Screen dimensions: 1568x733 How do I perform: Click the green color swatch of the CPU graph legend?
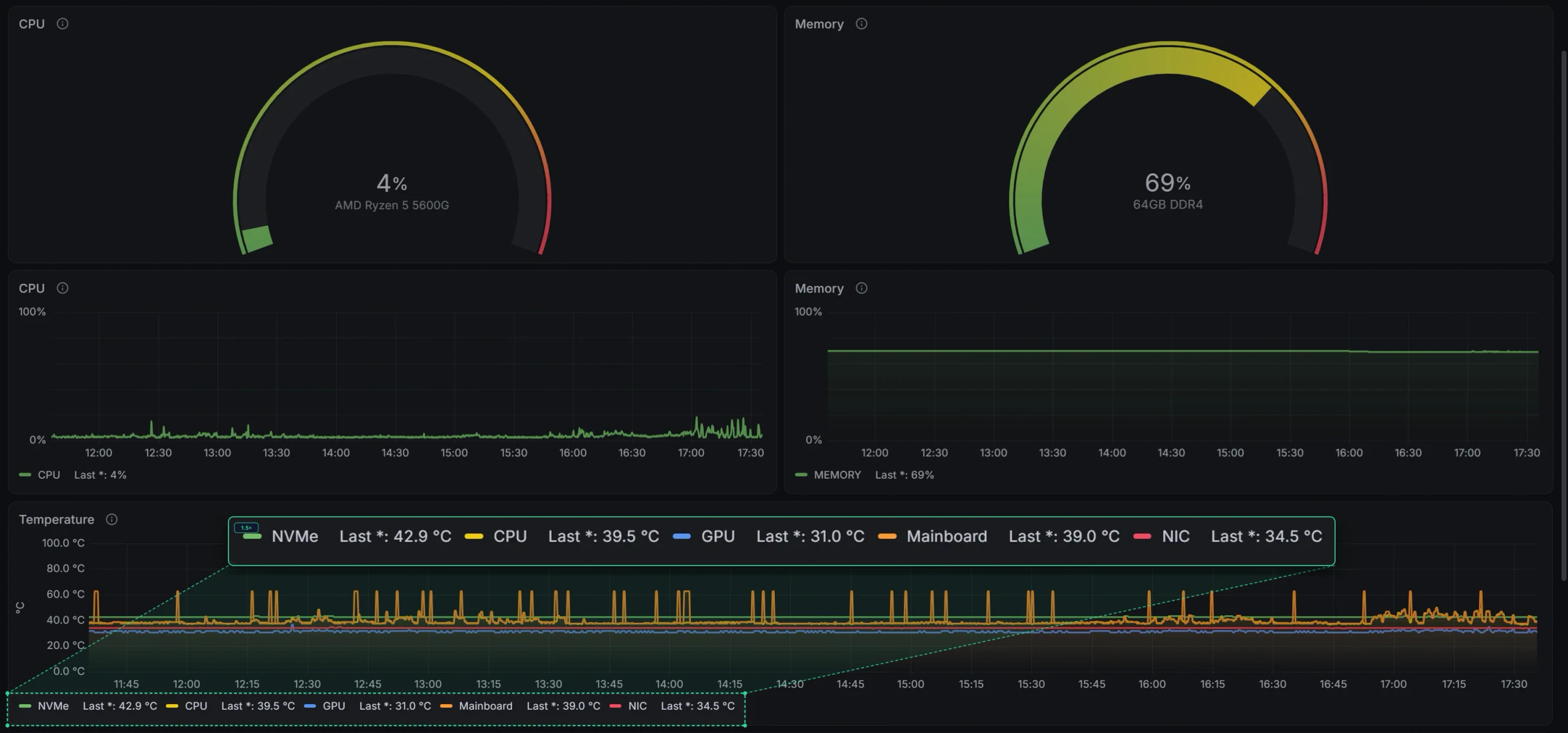coord(25,475)
